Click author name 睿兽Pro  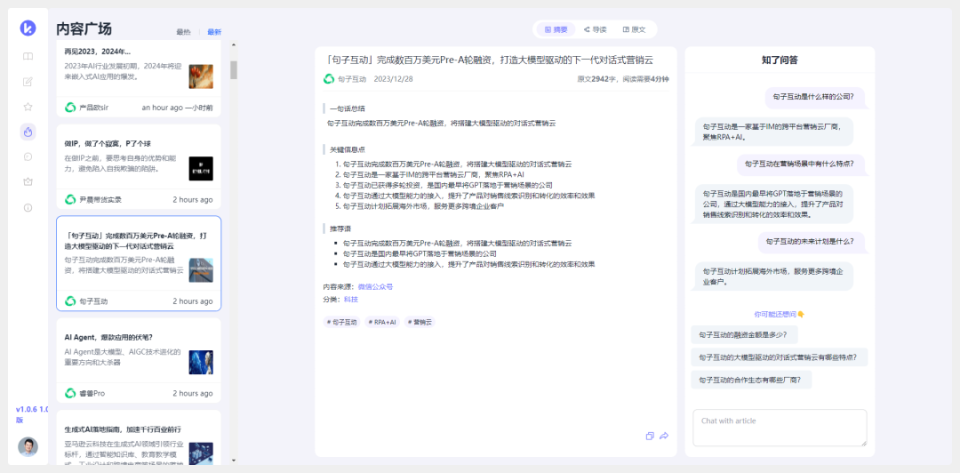coord(92,393)
